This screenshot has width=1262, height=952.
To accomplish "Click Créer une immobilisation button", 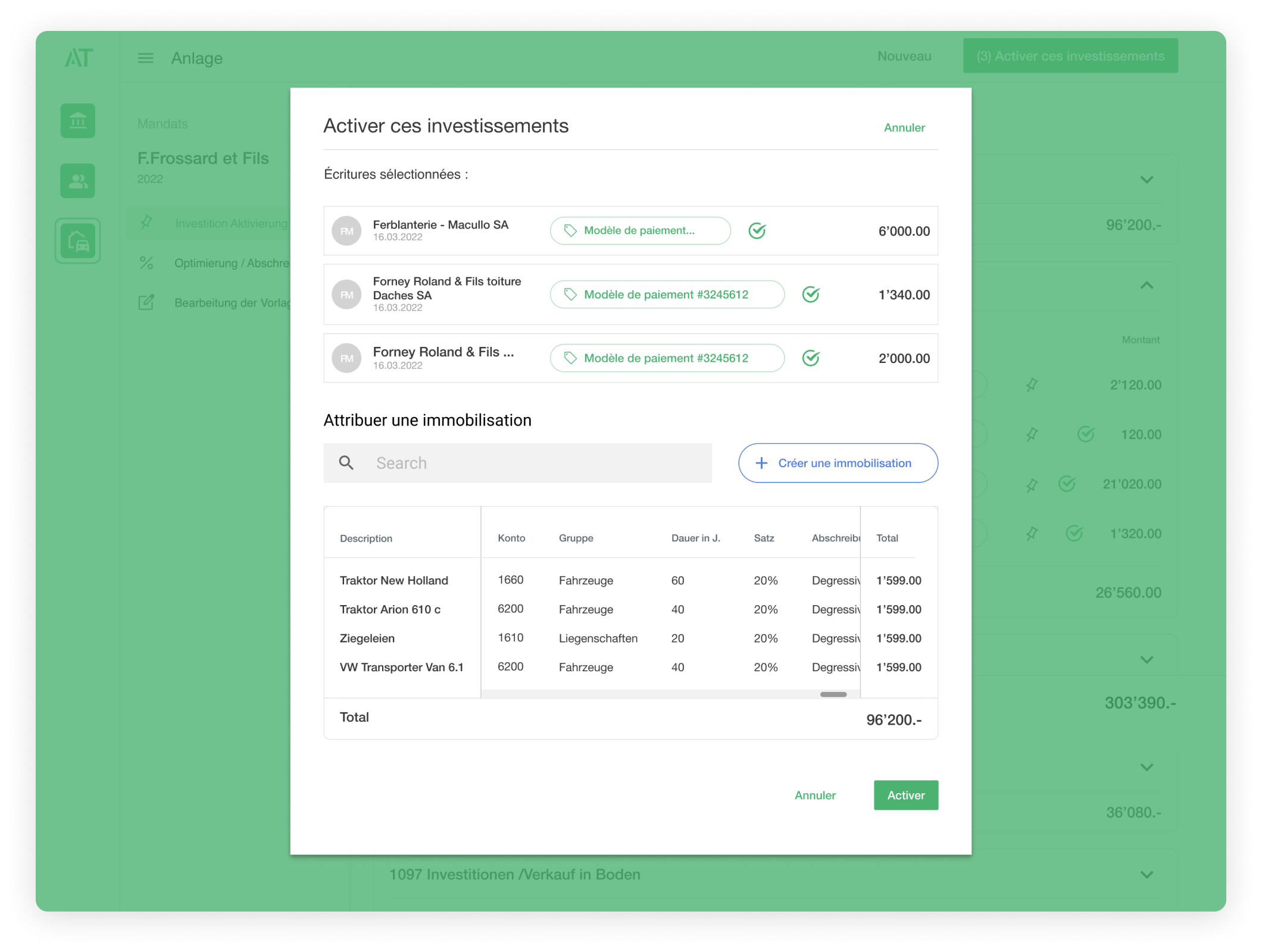I will (x=838, y=463).
